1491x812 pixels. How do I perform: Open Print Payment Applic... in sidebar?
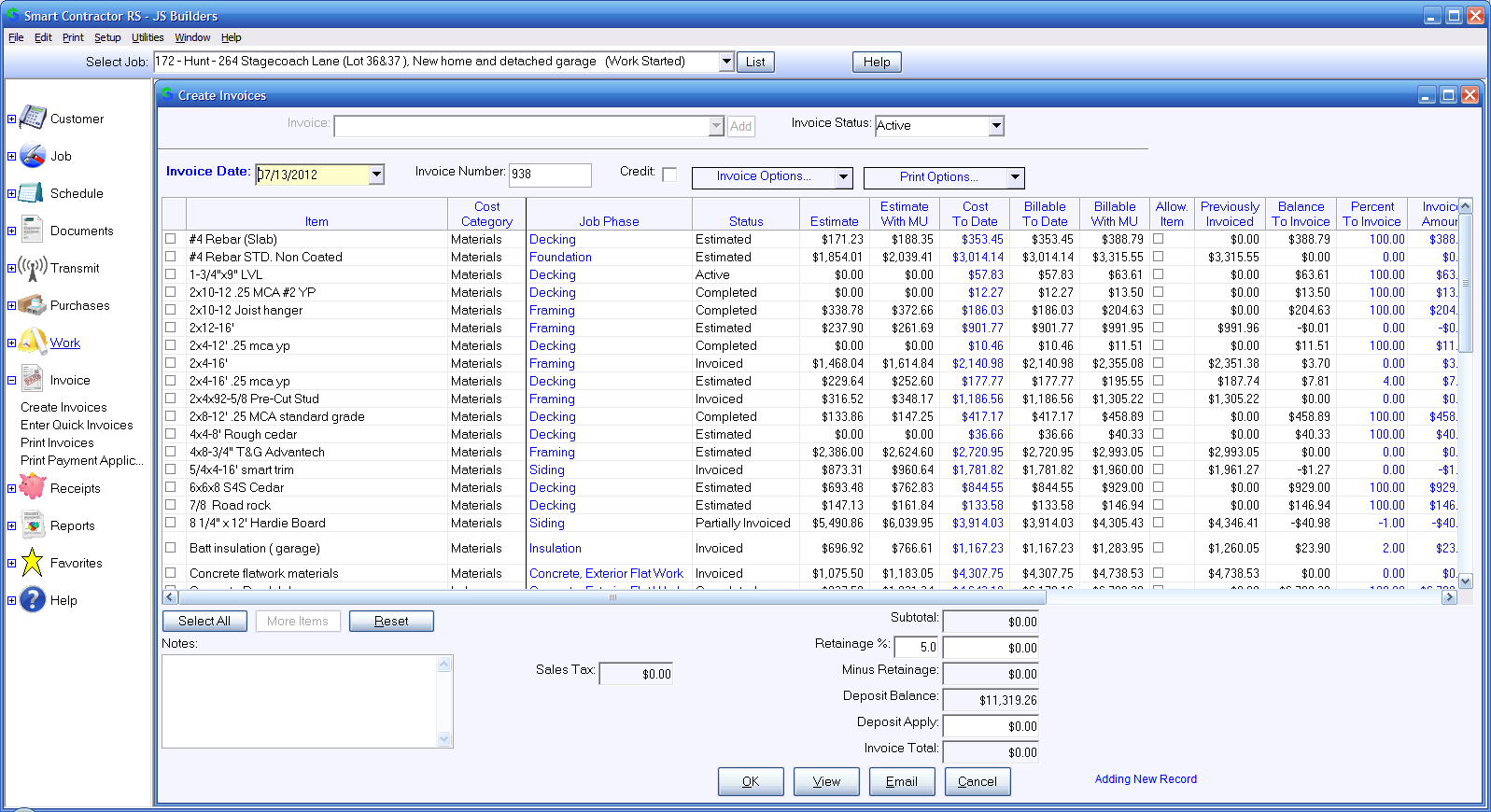(x=82, y=460)
